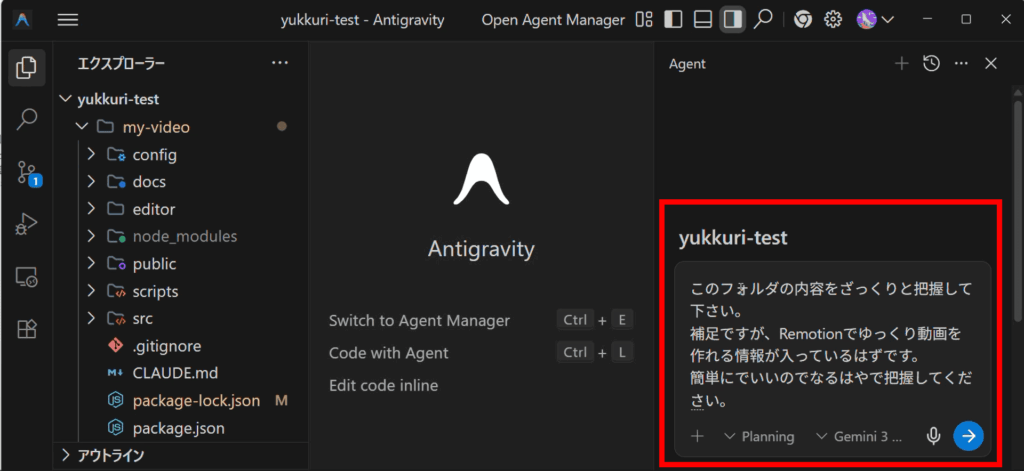
Task: Open the Chrome browser icon in title bar
Action: tap(802, 19)
